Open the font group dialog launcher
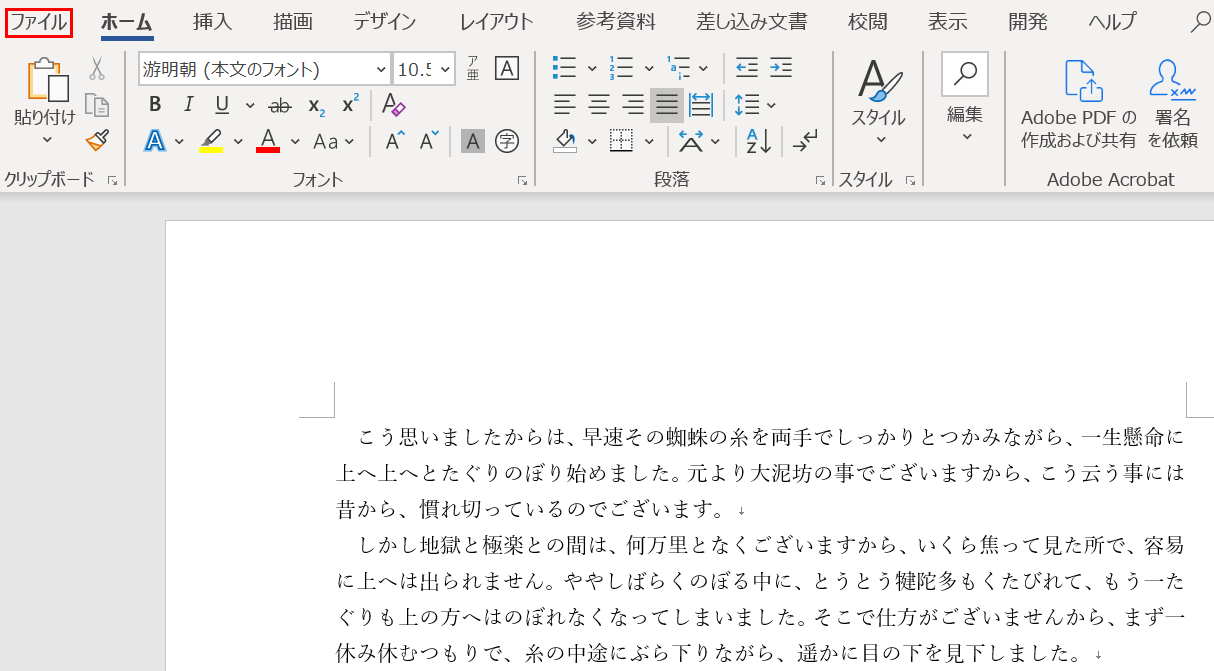Viewport: 1214px width, 671px height. point(522,180)
